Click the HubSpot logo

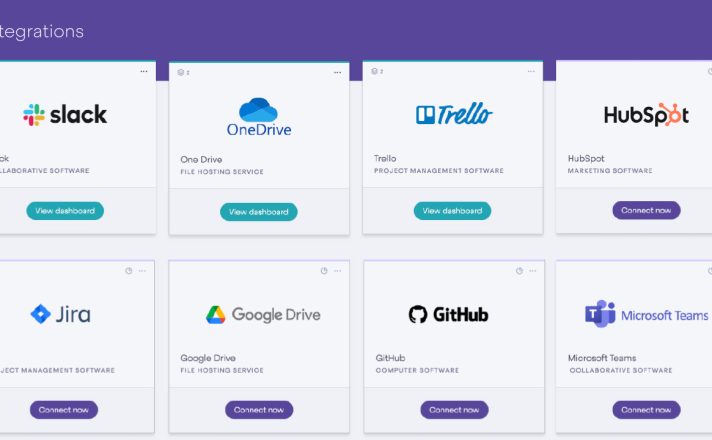point(646,115)
